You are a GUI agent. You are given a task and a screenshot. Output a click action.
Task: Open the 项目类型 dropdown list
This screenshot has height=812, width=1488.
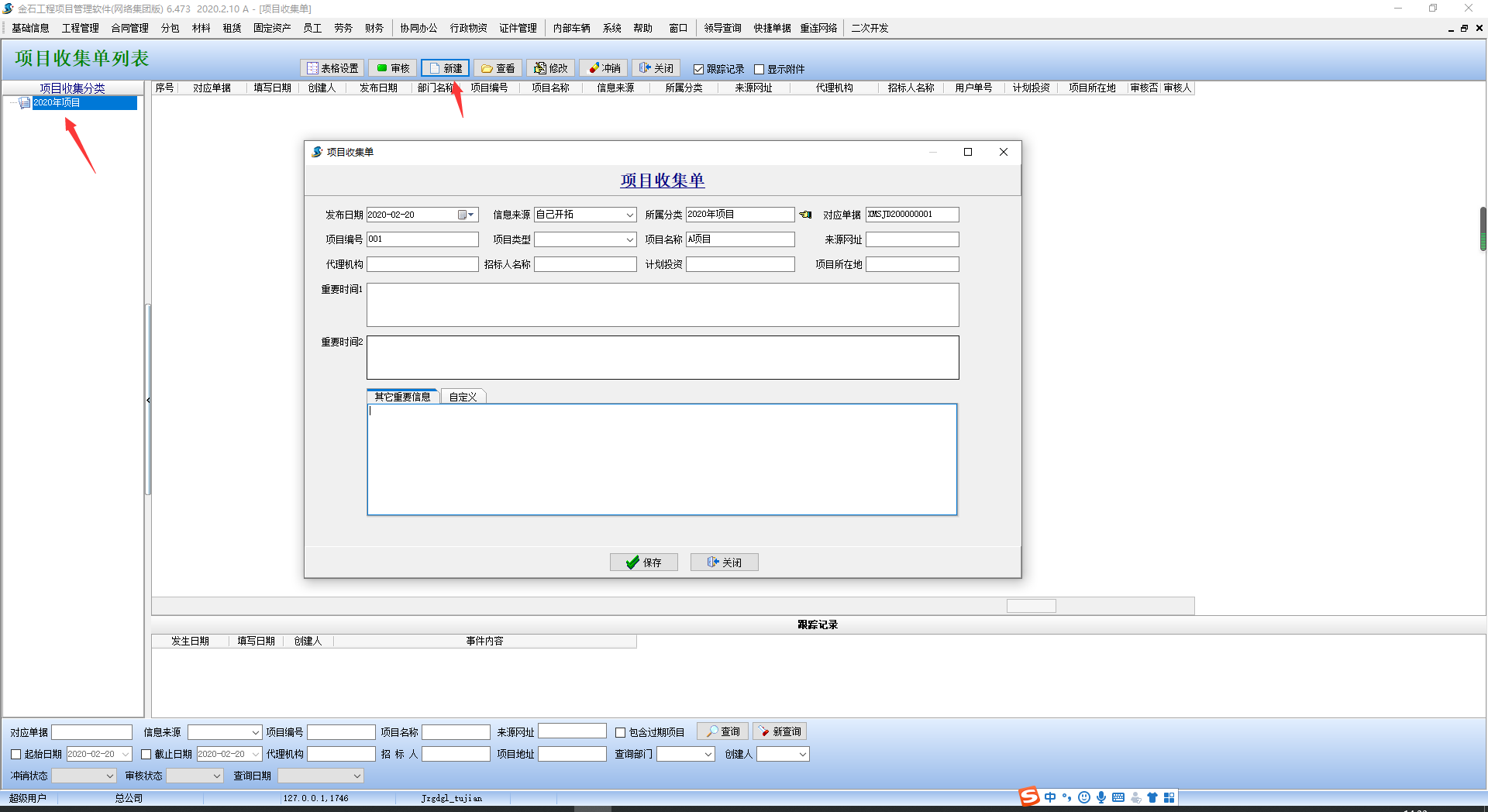630,239
